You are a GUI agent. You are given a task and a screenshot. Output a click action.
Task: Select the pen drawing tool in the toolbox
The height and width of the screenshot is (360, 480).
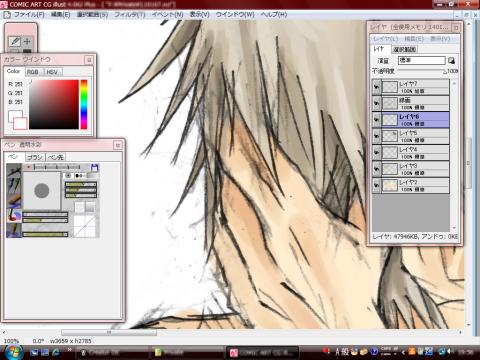pyautogui.click(x=15, y=41)
